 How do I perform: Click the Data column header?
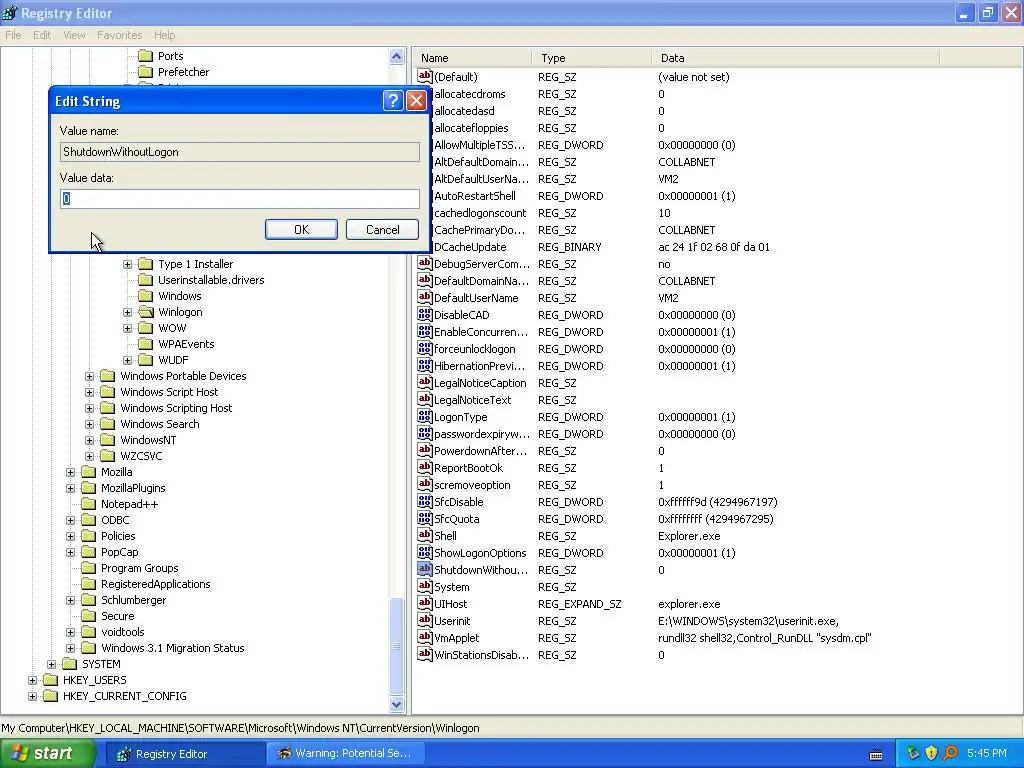point(795,58)
